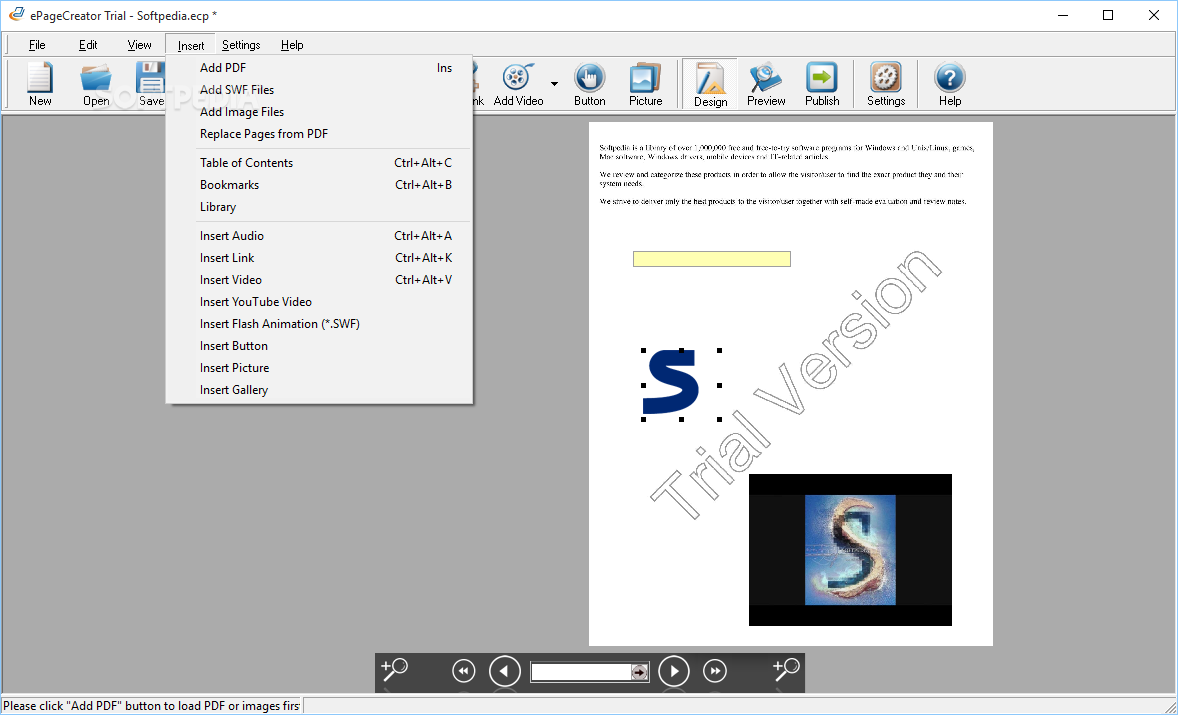Click the ePageCreator app icon in title bar
Screen dimensions: 1178x715
point(17,14)
